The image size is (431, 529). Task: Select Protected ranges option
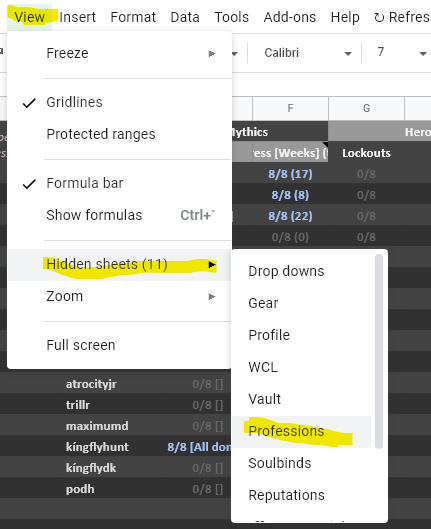pos(120,134)
